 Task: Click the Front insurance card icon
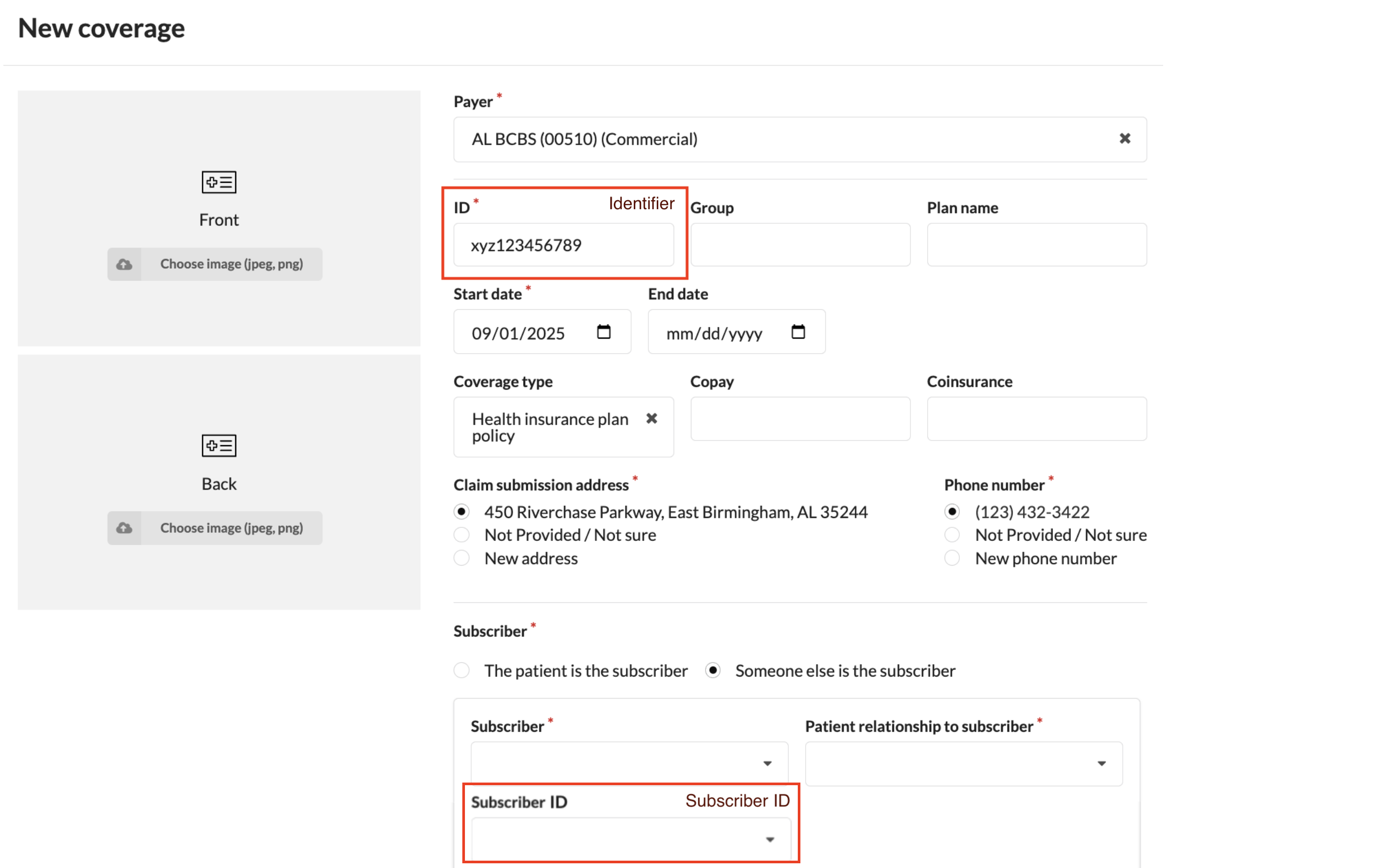click(x=219, y=182)
